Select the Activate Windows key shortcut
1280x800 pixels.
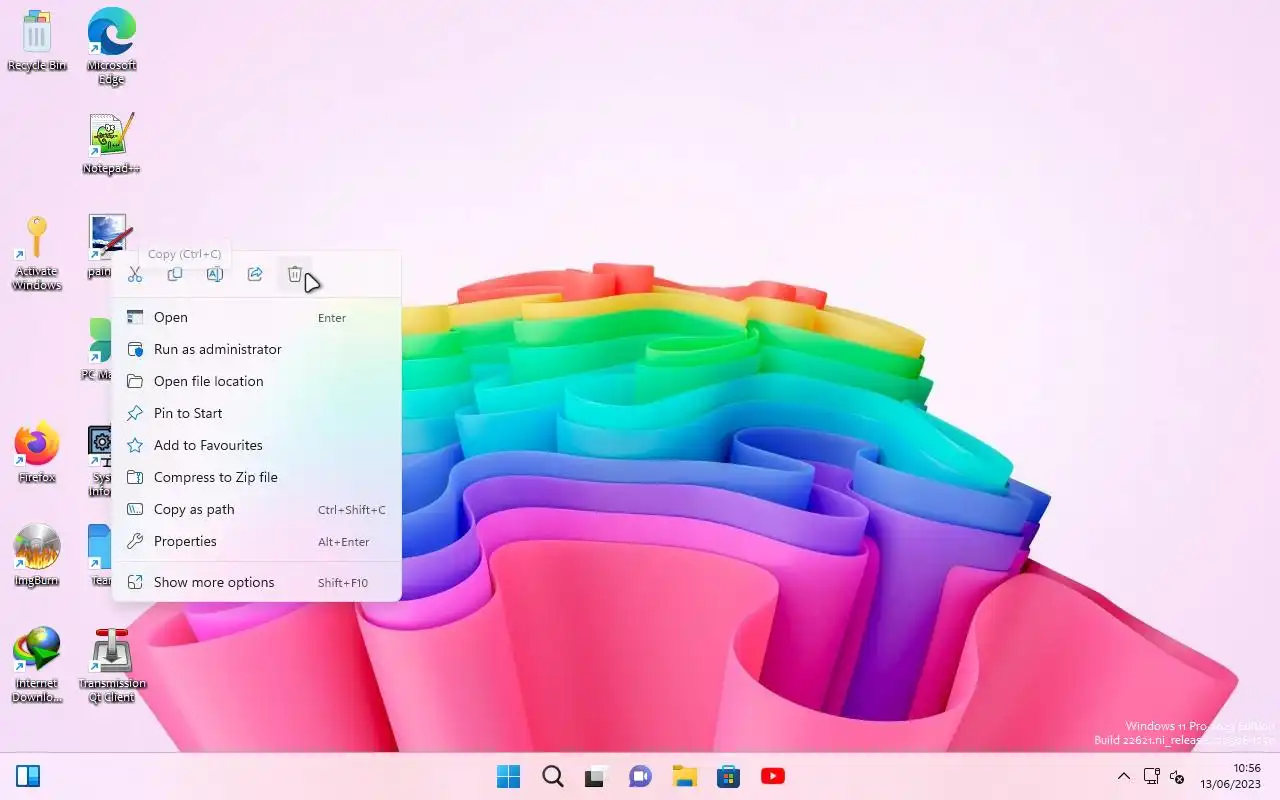tap(37, 254)
